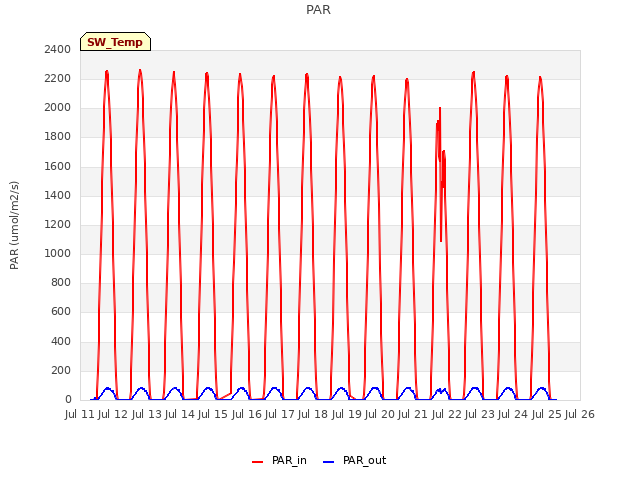Click the 1200 y-axis tick label
This screenshot has width=640, height=480.
click(58, 224)
